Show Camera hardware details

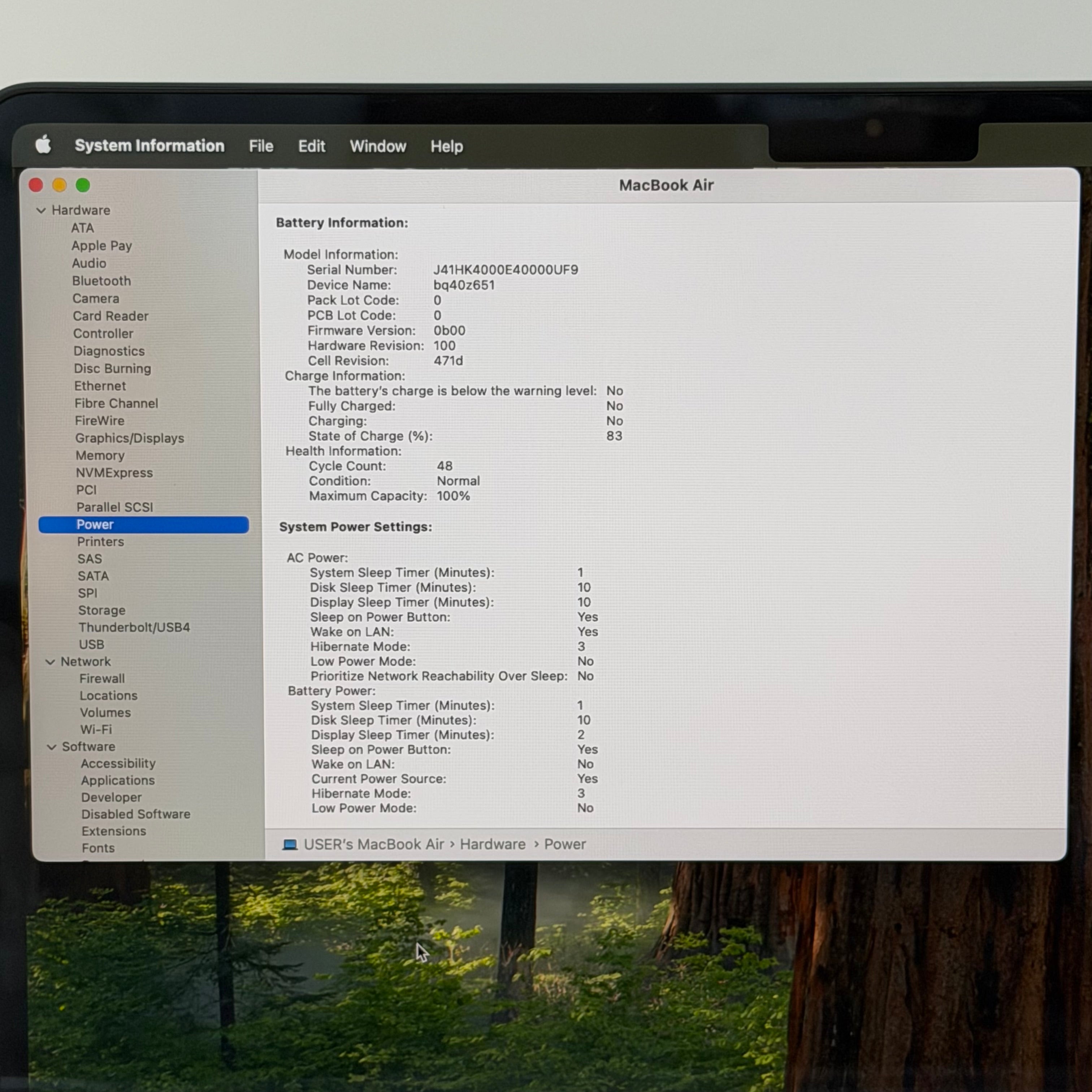(96, 298)
